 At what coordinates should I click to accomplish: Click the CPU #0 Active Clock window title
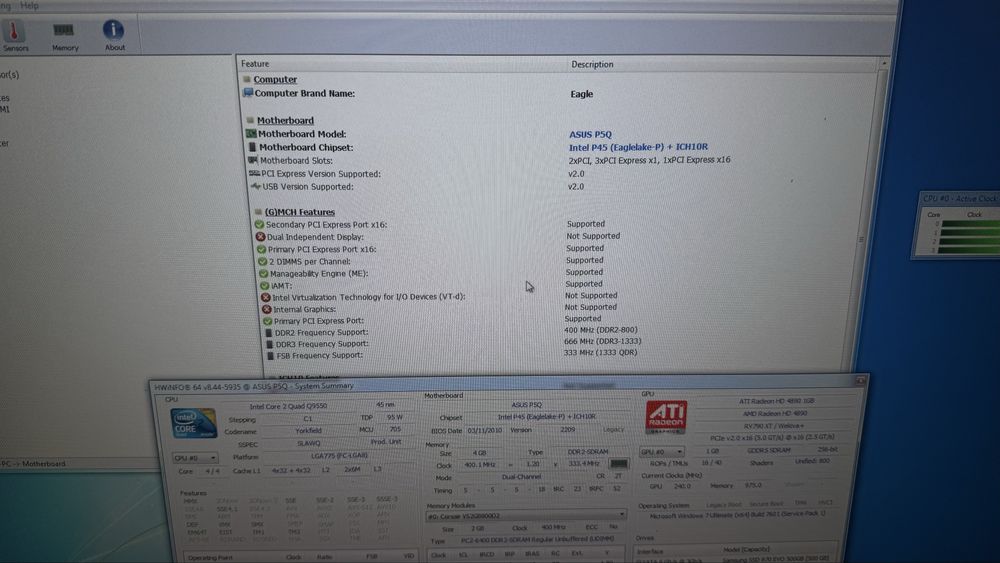(960, 199)
